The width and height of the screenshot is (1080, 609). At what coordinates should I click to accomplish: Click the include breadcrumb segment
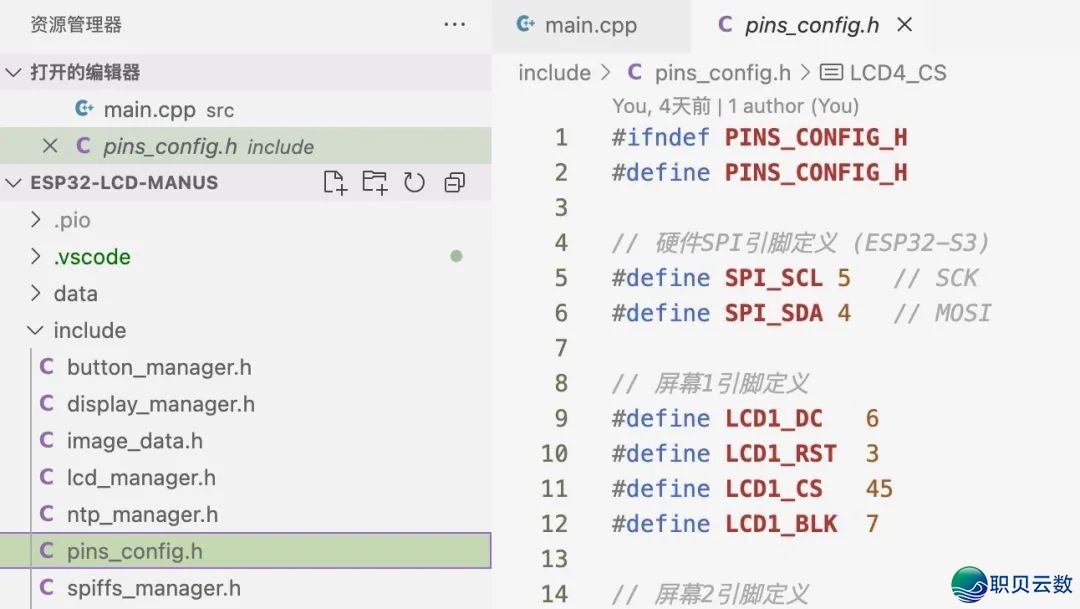[x=554, y=73]
